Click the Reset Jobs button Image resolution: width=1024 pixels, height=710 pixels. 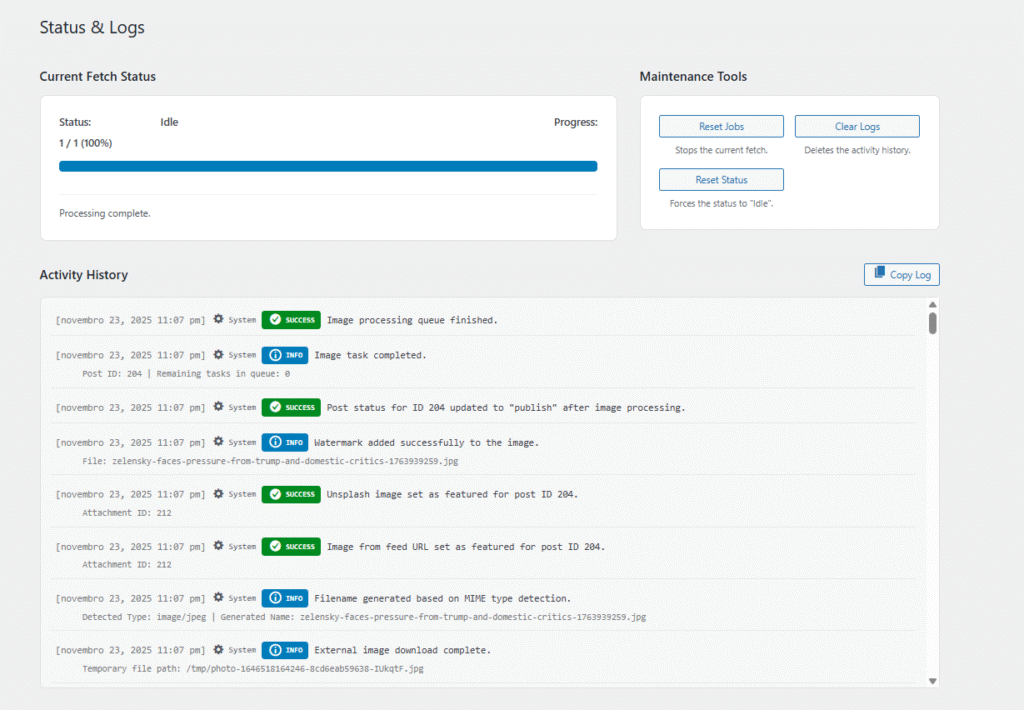pos(721,126)
